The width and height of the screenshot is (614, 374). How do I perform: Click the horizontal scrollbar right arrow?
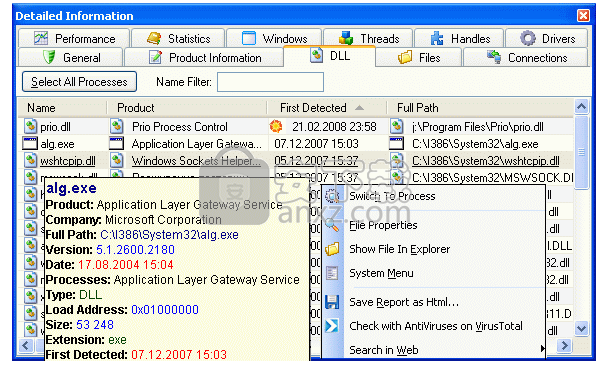564,345
